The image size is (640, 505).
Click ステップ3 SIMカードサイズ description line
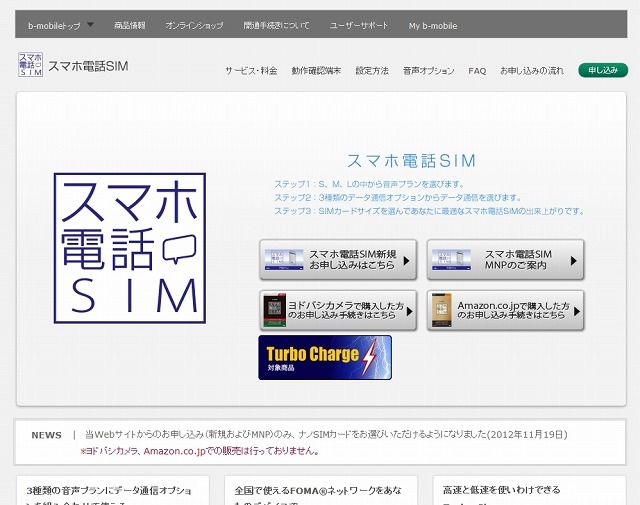429,211
